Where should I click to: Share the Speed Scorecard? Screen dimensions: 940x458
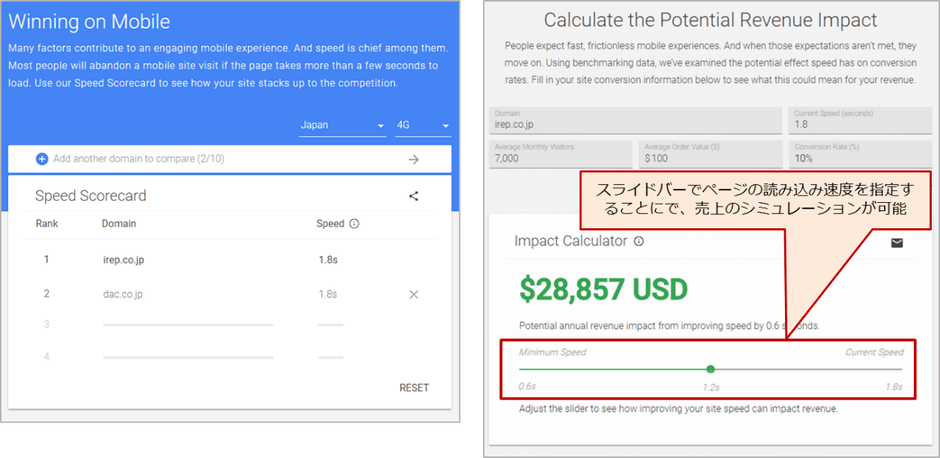(414, 196)
